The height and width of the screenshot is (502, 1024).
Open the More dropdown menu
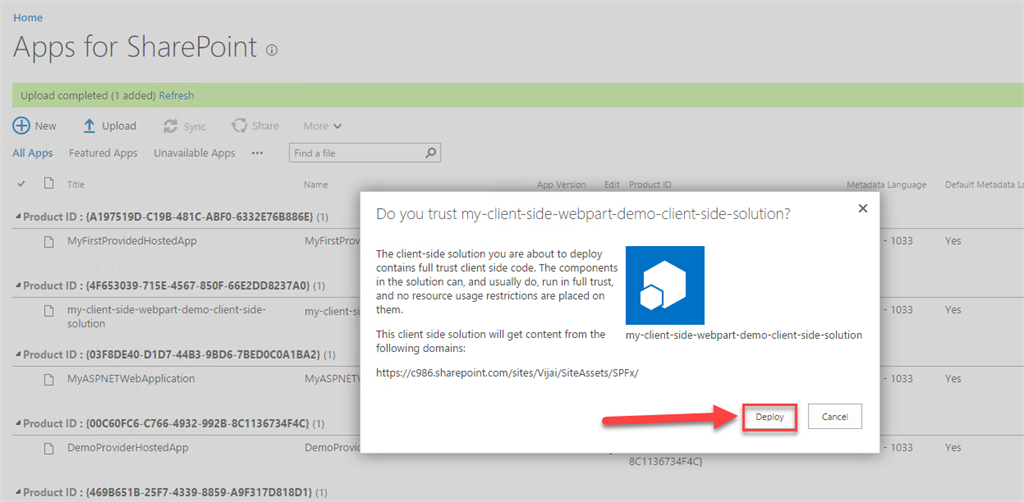tap(323, 126)
